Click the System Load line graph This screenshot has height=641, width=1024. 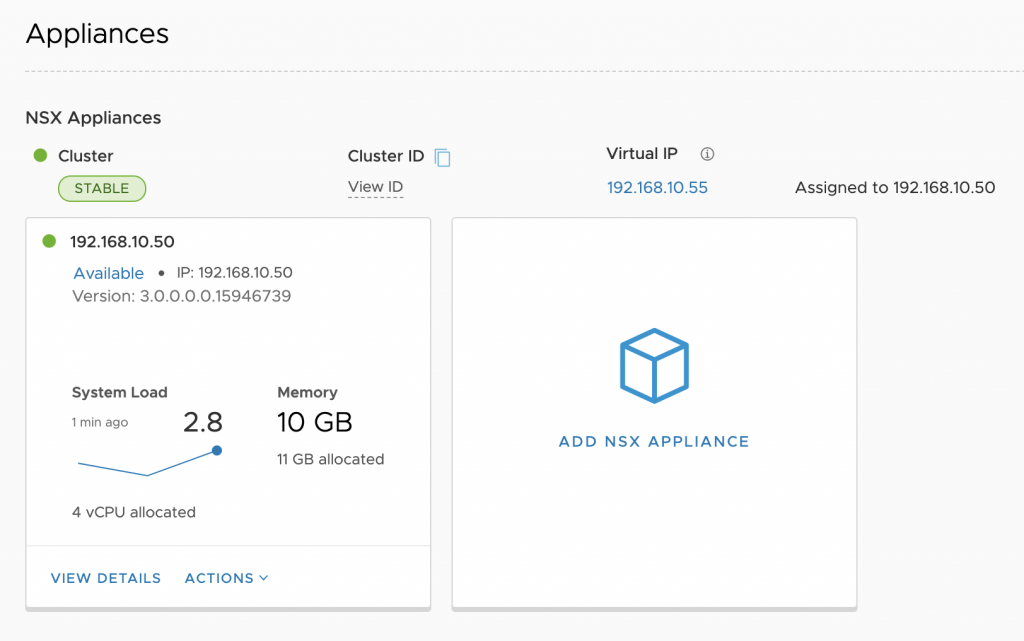(150, 462)
